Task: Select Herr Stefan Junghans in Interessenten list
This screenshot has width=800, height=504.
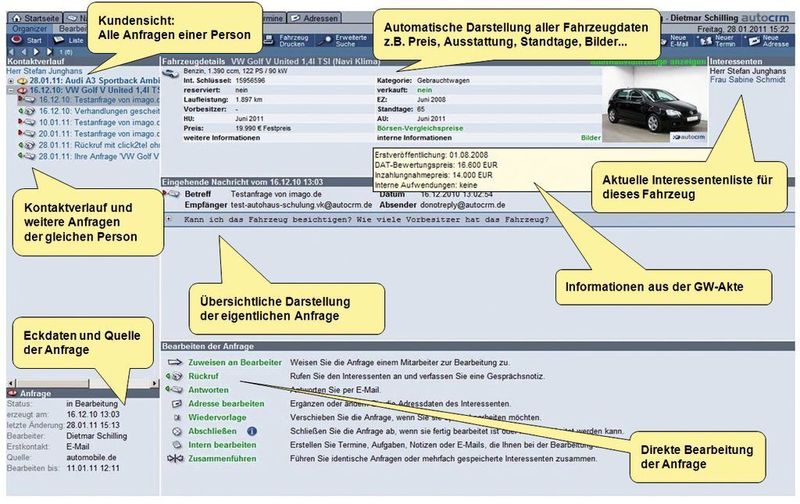Action: coord(747,71)
